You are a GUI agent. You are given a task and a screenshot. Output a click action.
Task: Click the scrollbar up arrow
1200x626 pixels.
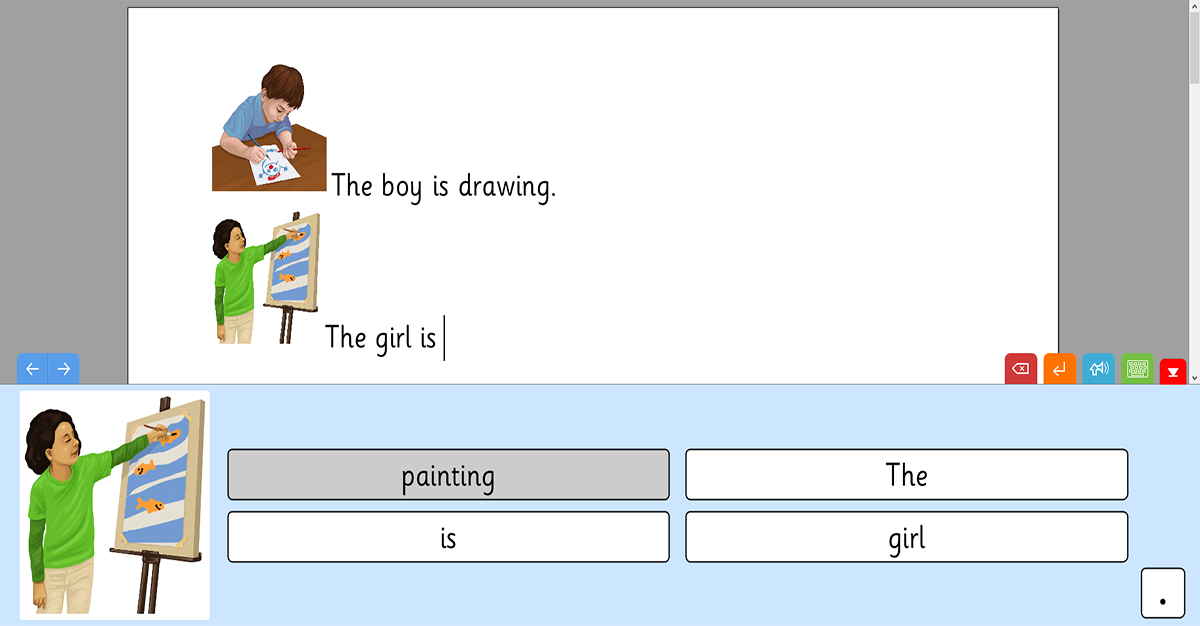coord(1193,7)
